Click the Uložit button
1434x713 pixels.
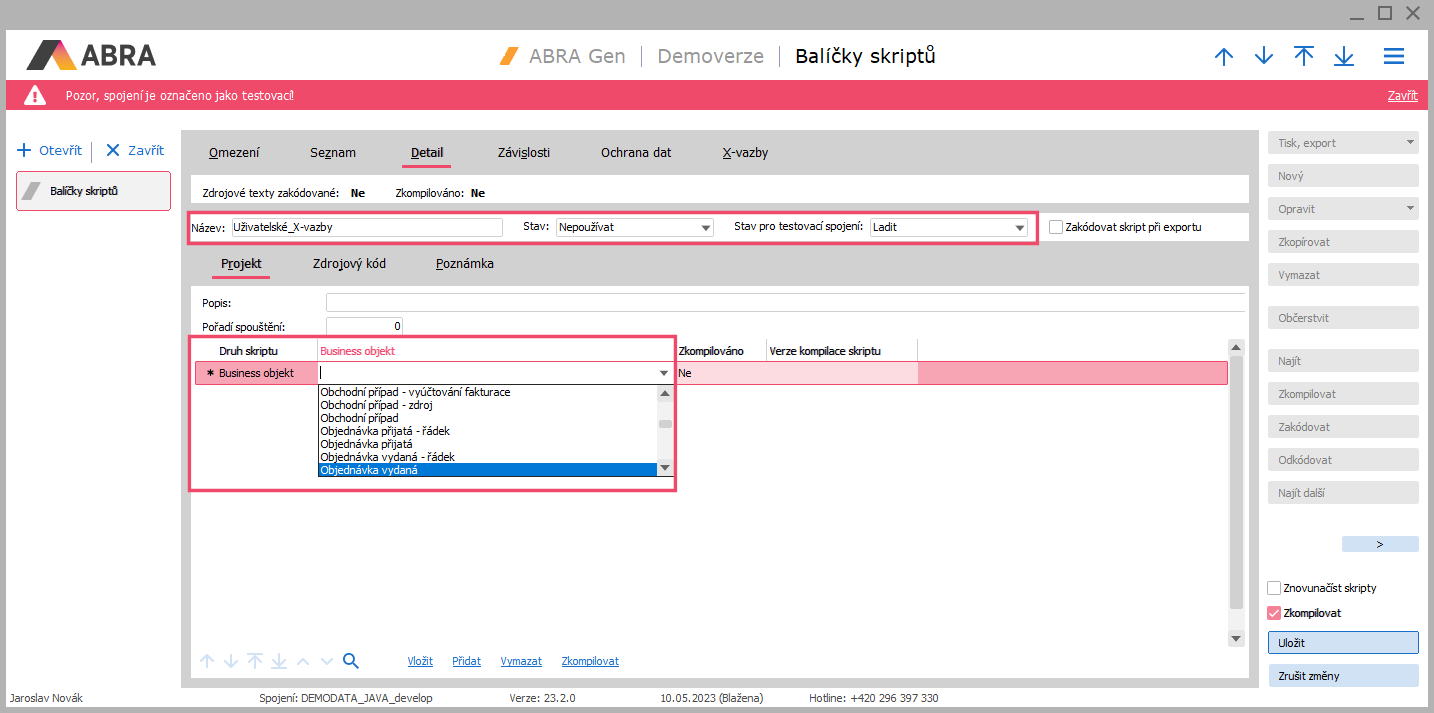(x=1343, y=642)
